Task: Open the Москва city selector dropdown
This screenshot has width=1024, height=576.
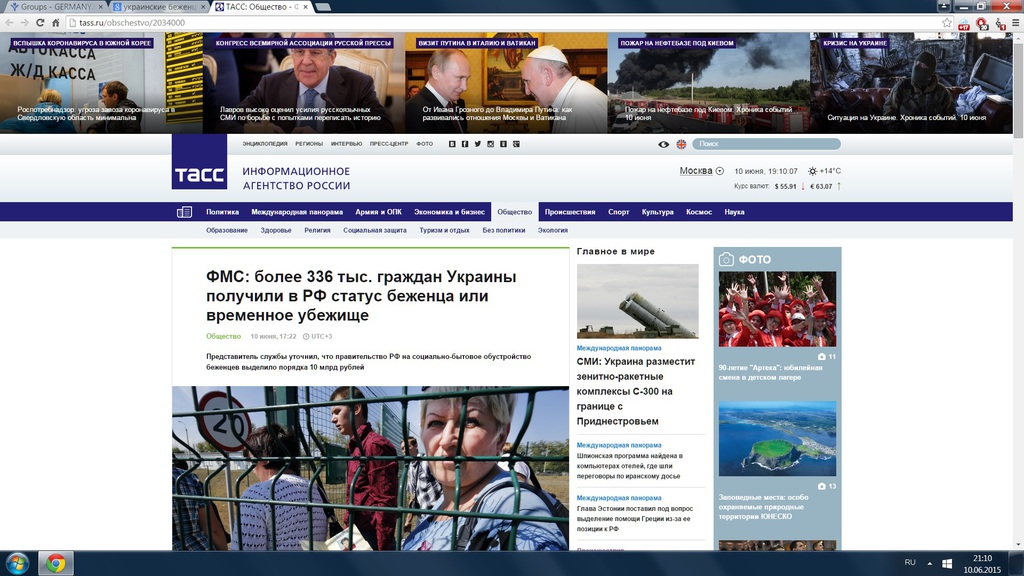Action: pos(701,171)
